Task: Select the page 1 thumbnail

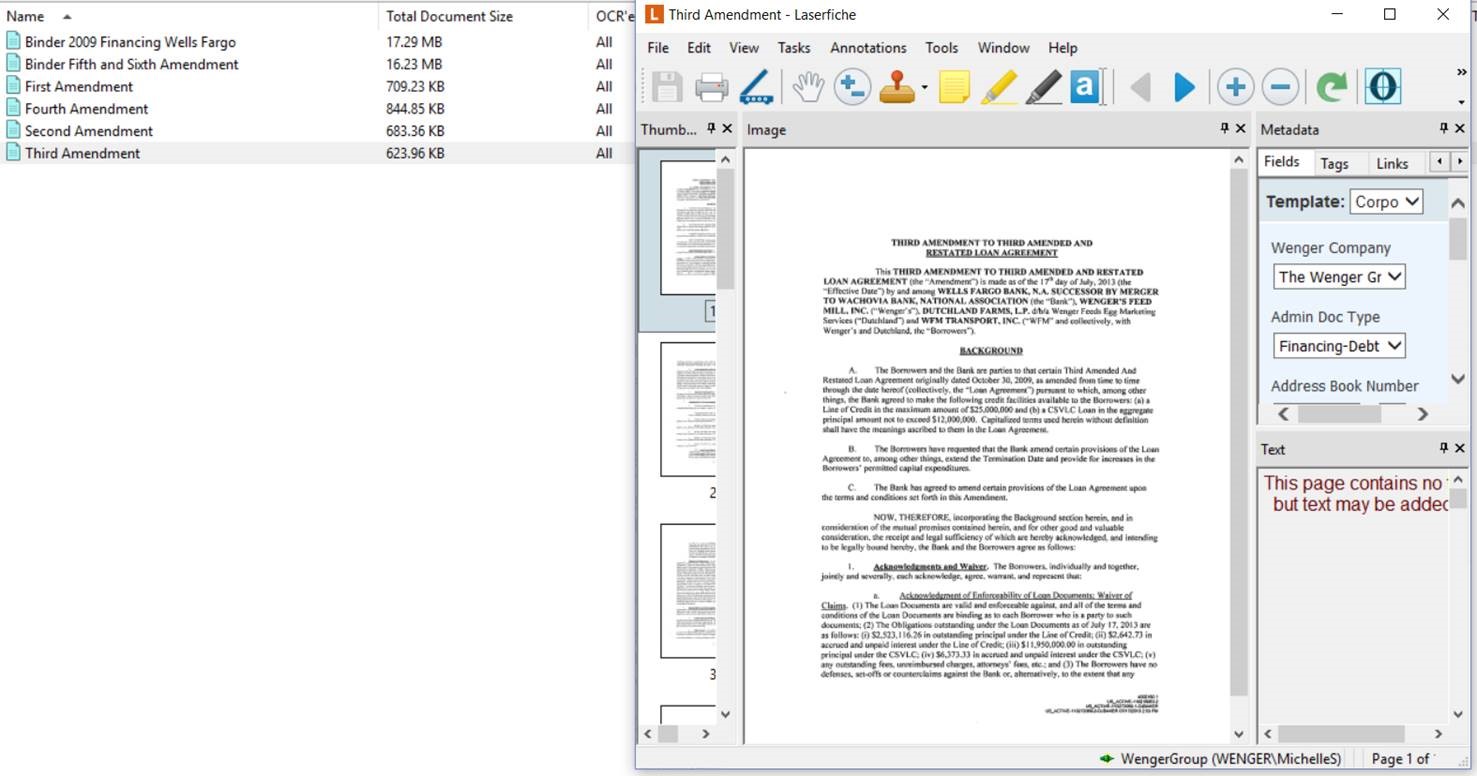Action: click(688, 228)
